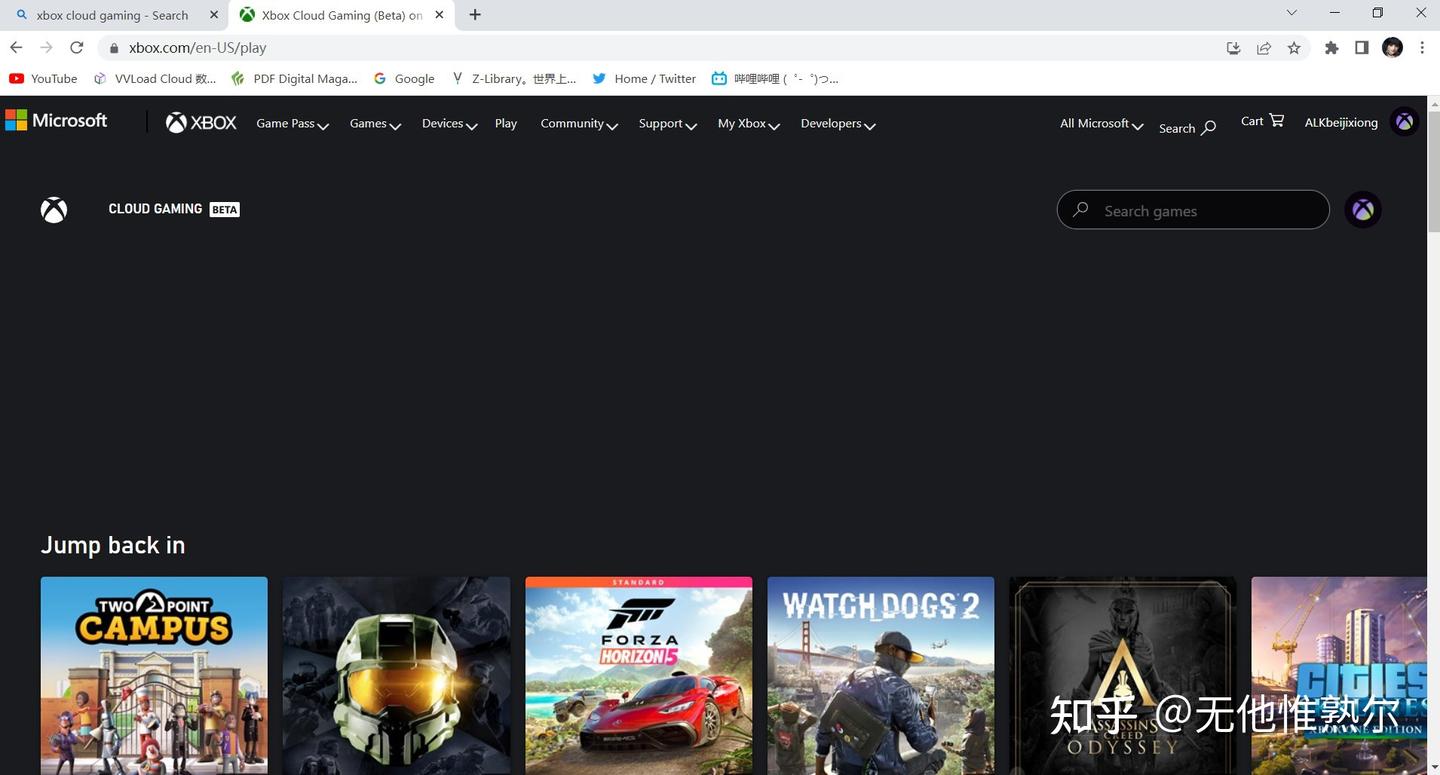Expand the Support menu
Image resolution: width=1440 pixels, height=775 pixels.
tap(667, 124)
